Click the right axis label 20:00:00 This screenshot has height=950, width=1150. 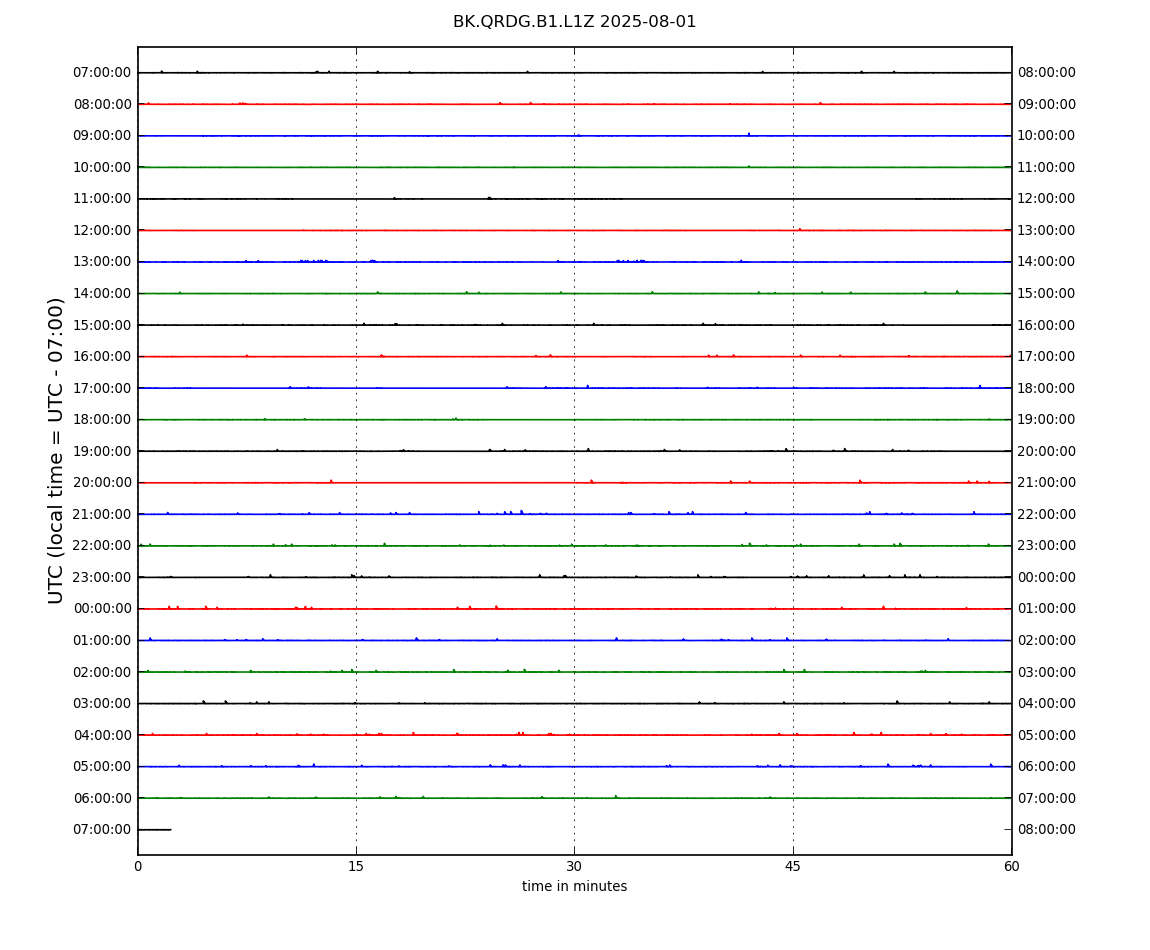[x=1047, y=451]
